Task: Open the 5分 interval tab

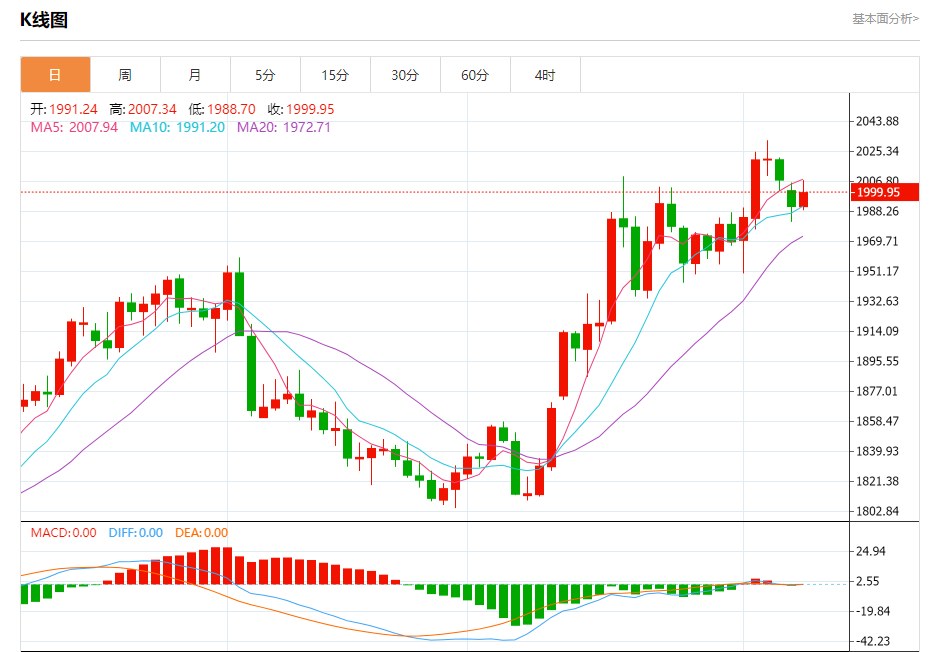Action: (265, 75)
